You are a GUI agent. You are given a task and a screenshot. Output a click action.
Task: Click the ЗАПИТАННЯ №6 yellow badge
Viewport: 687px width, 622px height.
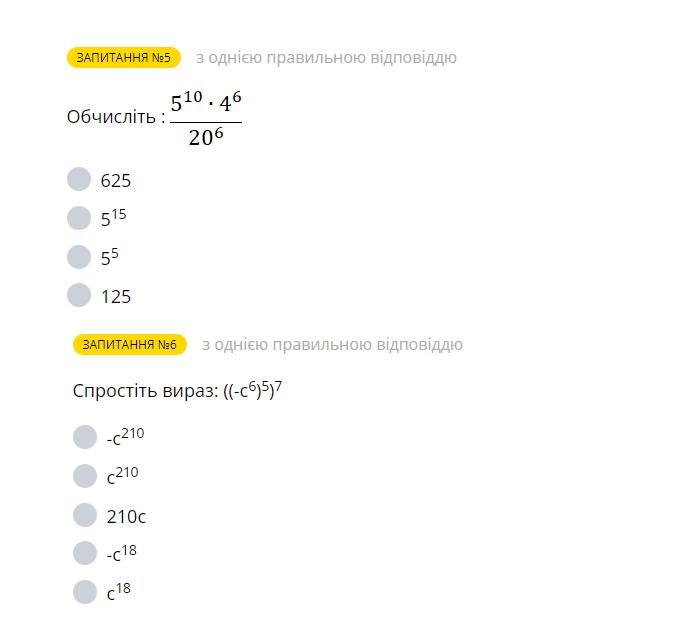pyautogui.click(x=130, y=344)
